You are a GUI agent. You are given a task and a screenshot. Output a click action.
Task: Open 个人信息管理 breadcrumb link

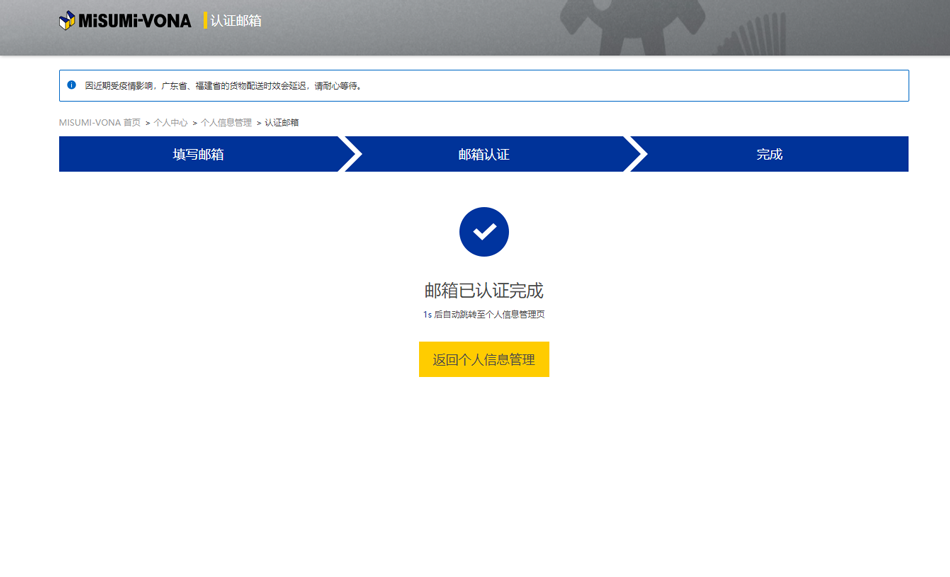tap(226, 123)
